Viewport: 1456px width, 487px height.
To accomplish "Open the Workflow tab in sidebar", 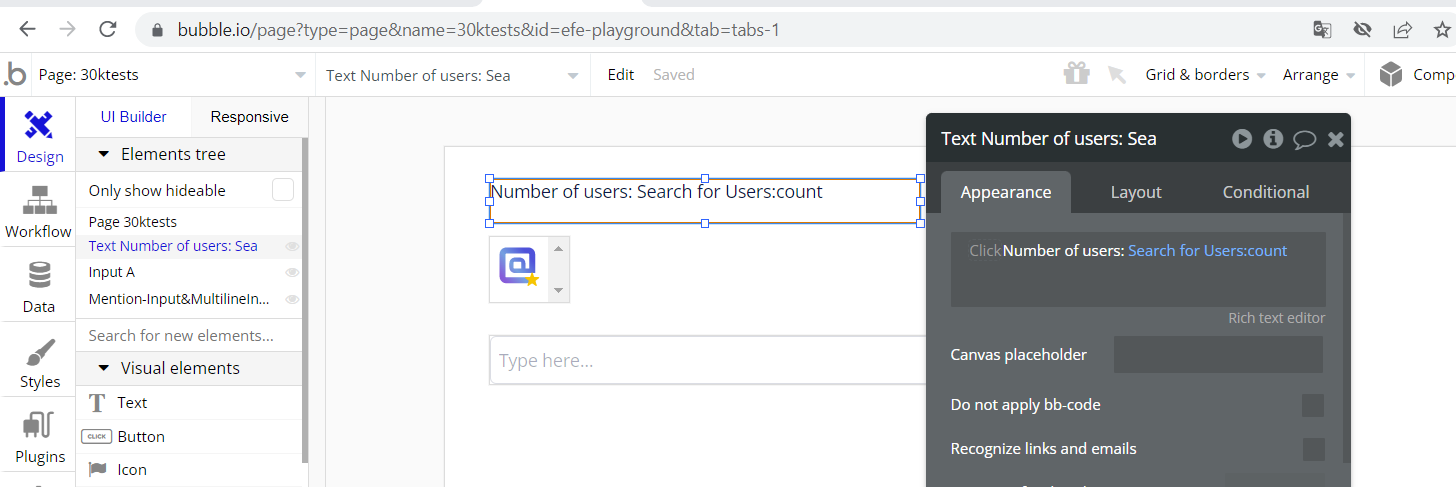I will click(38, 212).
